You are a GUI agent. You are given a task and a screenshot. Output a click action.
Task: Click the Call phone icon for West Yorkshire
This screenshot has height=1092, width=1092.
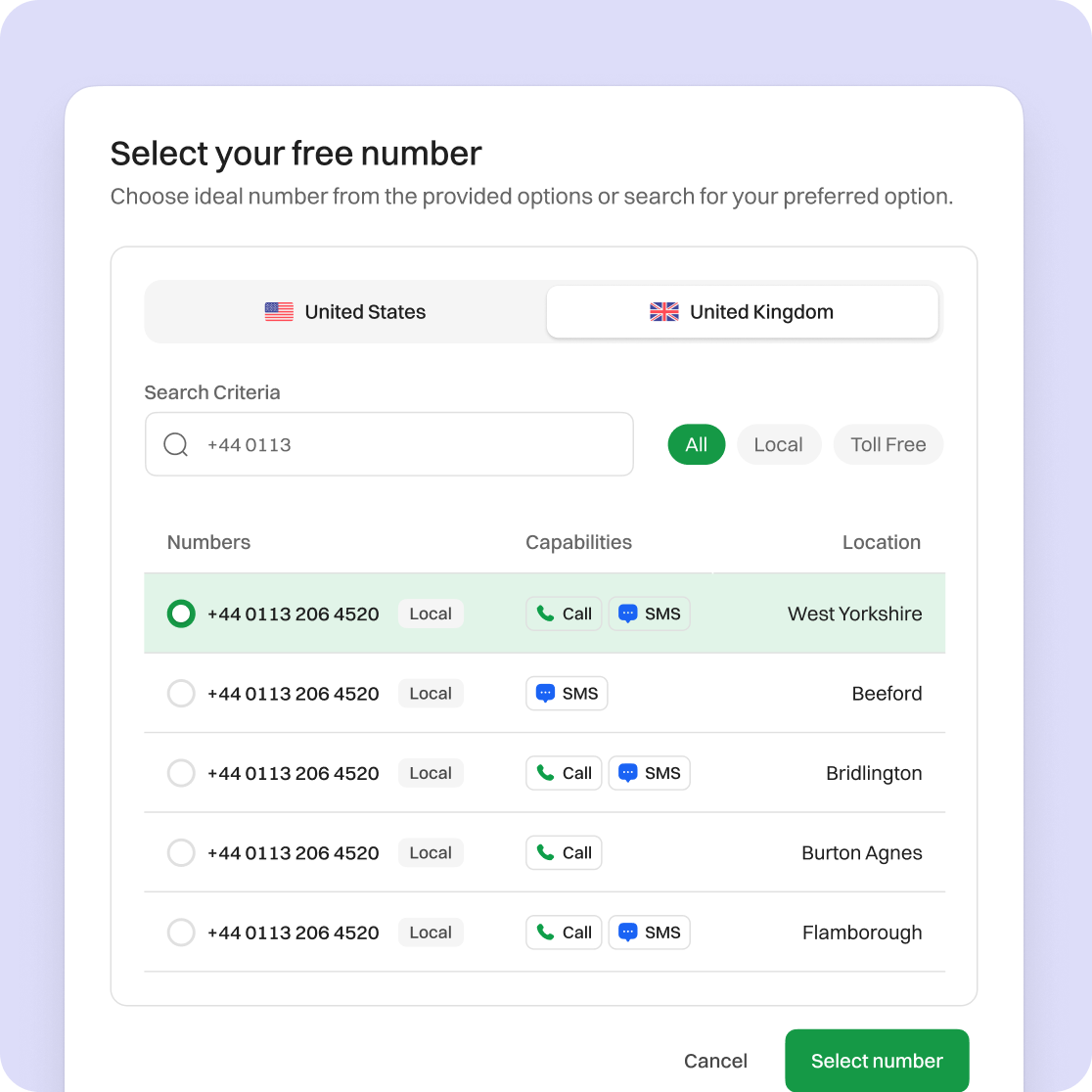(x=544, y=614)
